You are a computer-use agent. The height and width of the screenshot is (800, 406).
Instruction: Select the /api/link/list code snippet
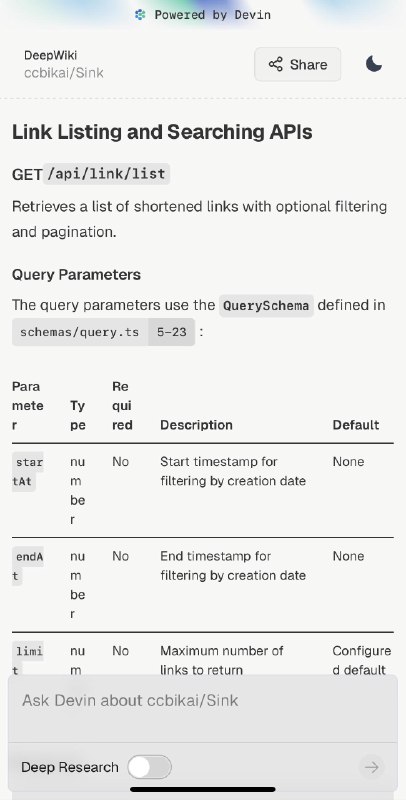[107, 173]
